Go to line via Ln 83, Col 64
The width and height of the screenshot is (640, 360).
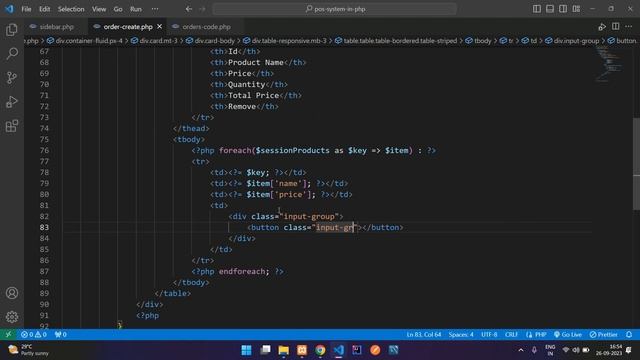[424, 334]
